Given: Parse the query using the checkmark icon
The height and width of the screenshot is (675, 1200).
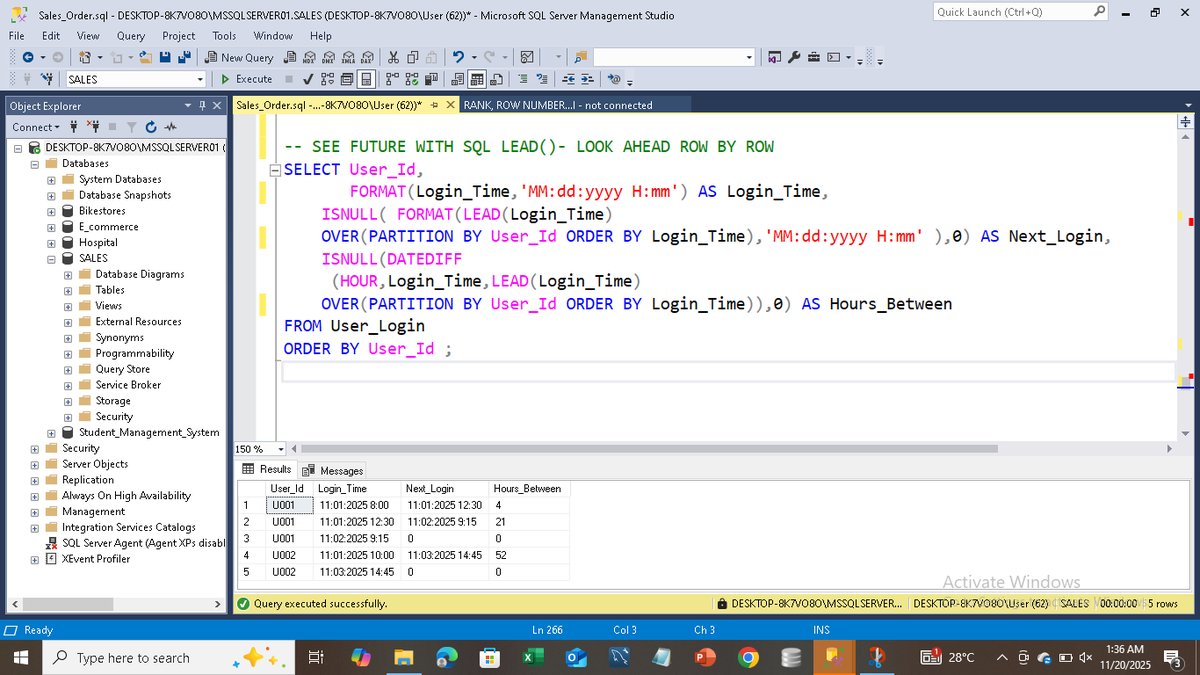Looking at the screenshot, I should 307,79.
